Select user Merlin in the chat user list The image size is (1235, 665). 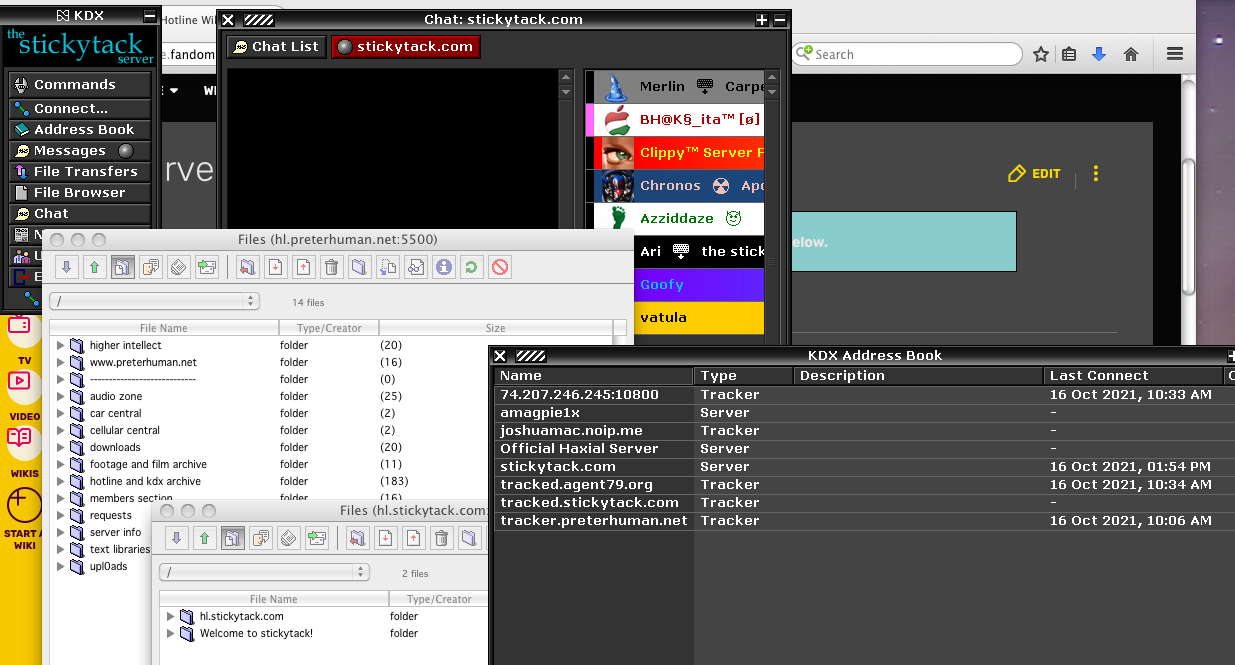click(675, 87)
